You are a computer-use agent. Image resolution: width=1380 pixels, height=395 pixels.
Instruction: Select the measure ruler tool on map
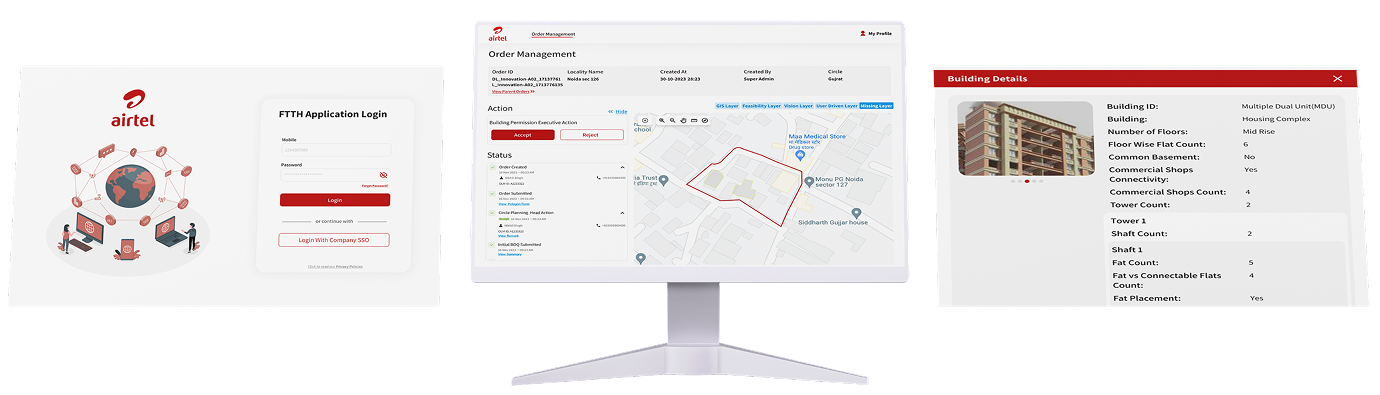(x=694, y=120)
